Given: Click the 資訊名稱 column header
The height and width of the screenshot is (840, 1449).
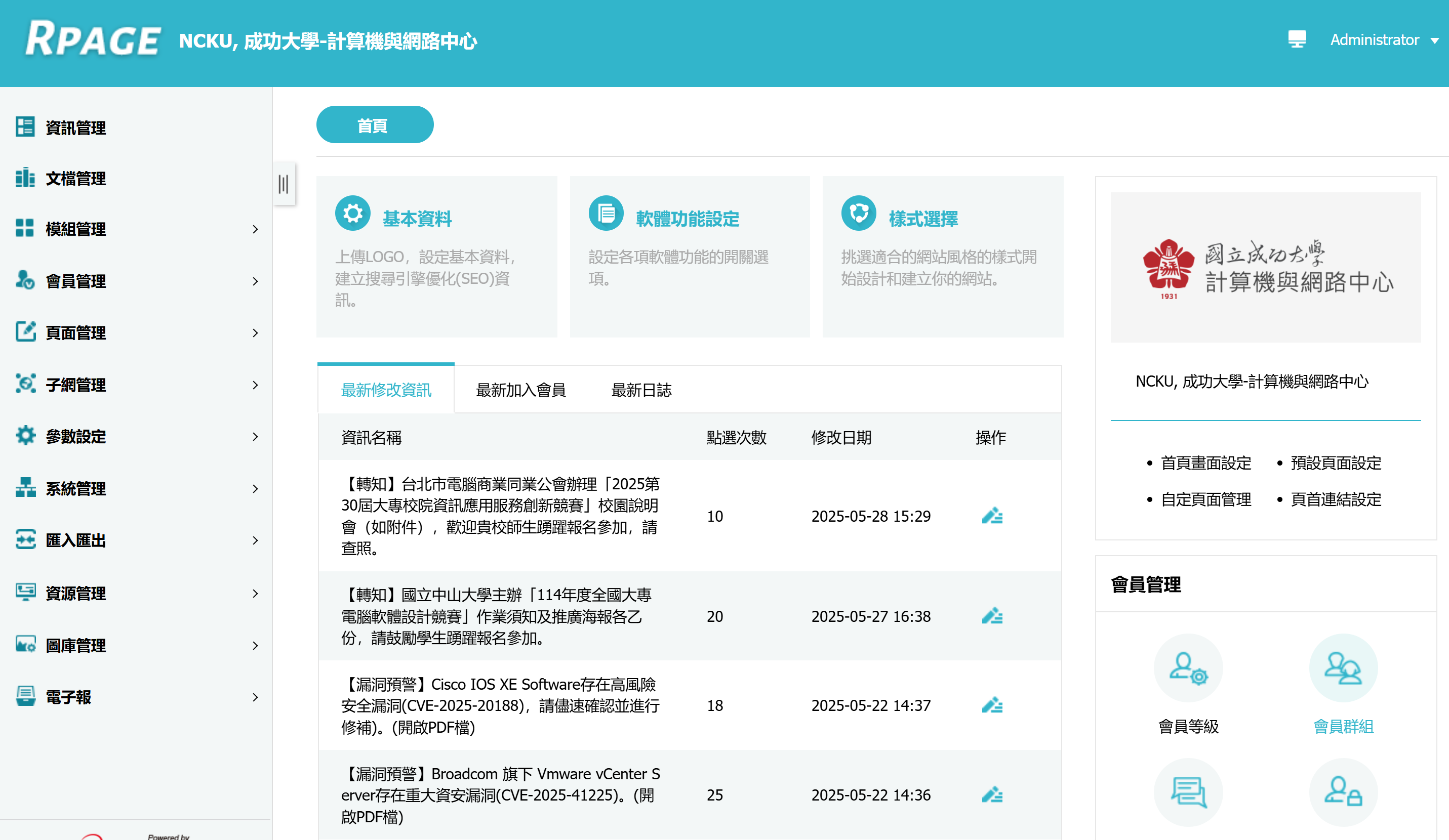Looking at the screenshot, I should pyautogui.click(x=371, y=437).
